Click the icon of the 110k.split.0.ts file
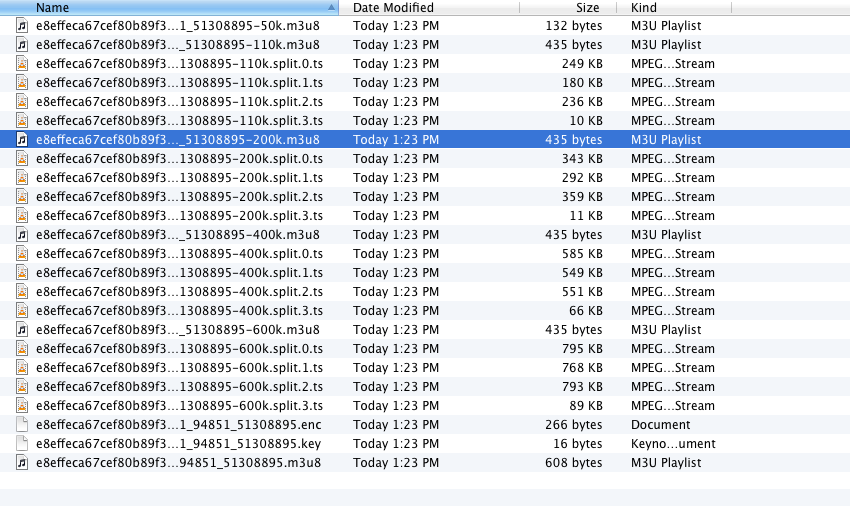The height and width of the screenshot is (508, 850). (x=22, y=64)
